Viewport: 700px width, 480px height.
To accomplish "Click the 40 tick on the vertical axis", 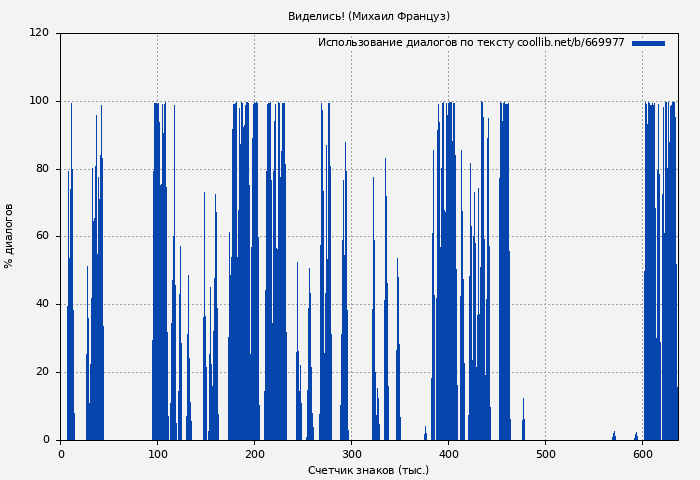I will point(42,304).
